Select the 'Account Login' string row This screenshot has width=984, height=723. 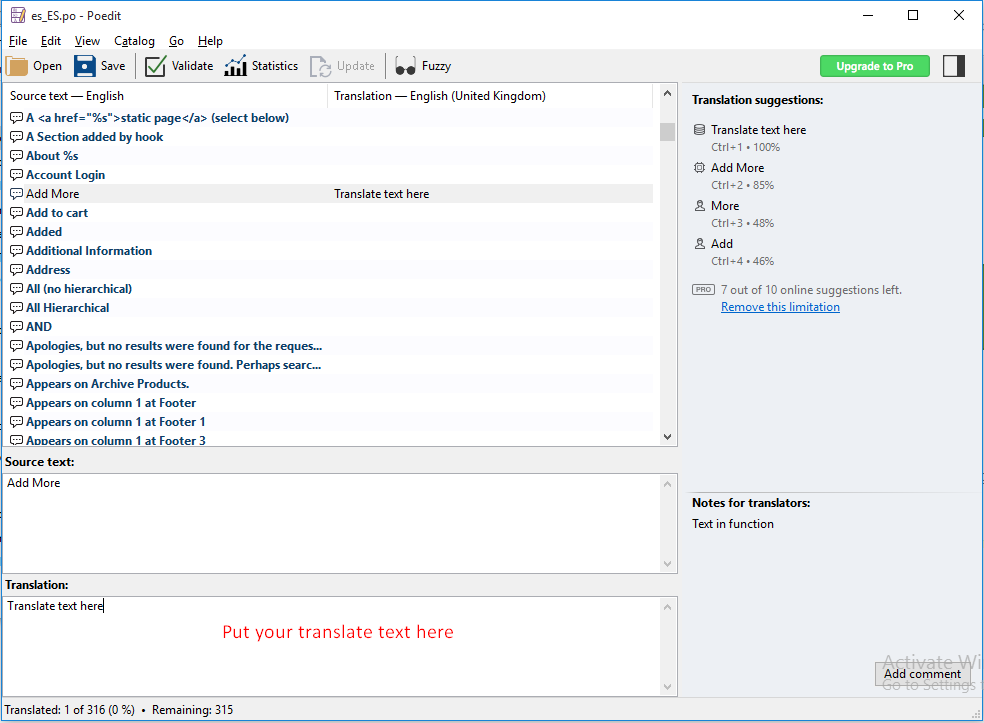pyautogui.click(x=328, y=174)
